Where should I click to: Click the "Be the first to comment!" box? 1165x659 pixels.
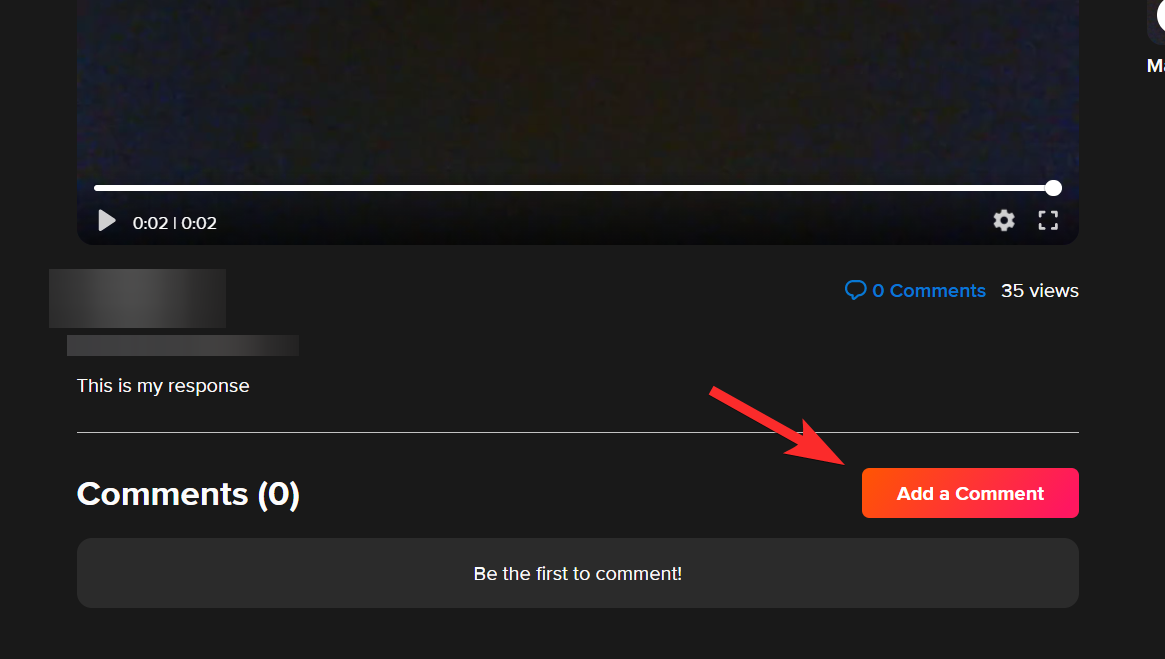(577, 573)
